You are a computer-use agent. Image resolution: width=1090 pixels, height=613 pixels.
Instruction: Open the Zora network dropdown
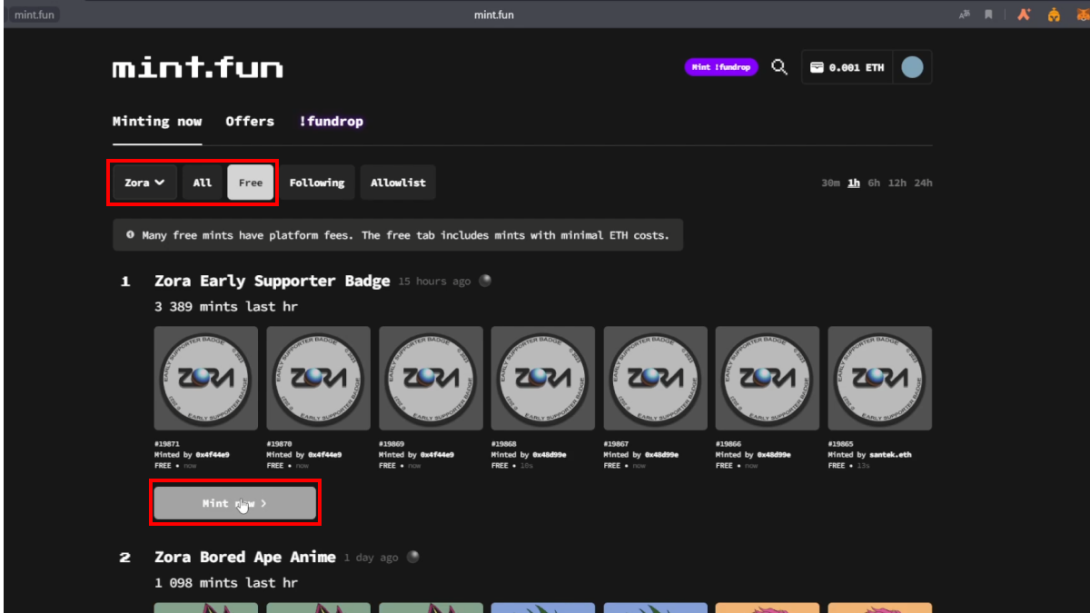pos(145,183)
